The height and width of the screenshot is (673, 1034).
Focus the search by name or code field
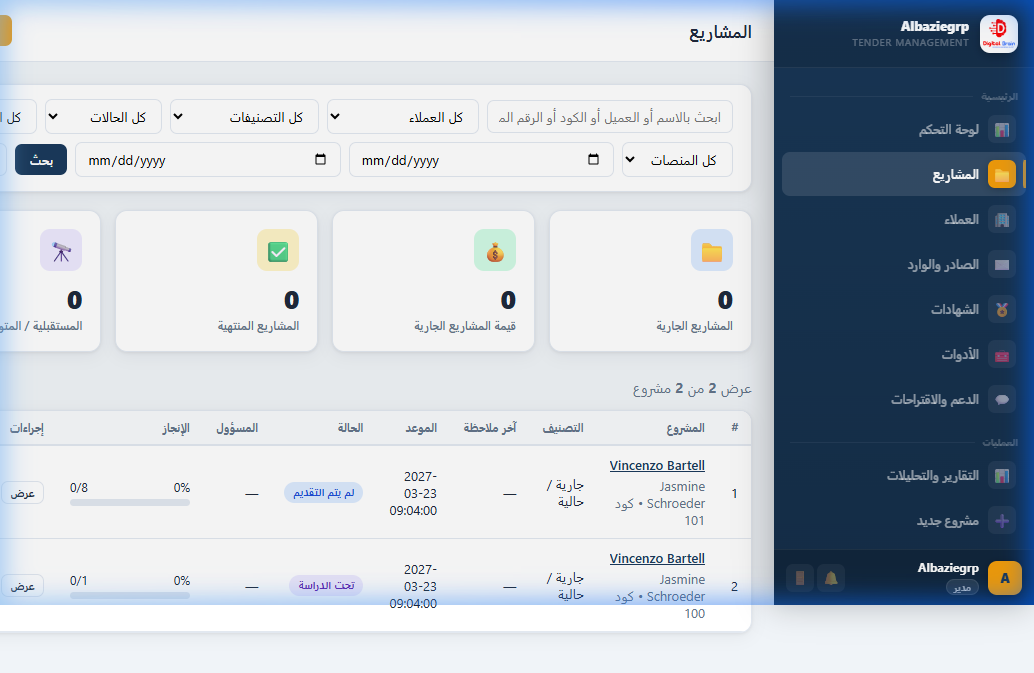610,117
